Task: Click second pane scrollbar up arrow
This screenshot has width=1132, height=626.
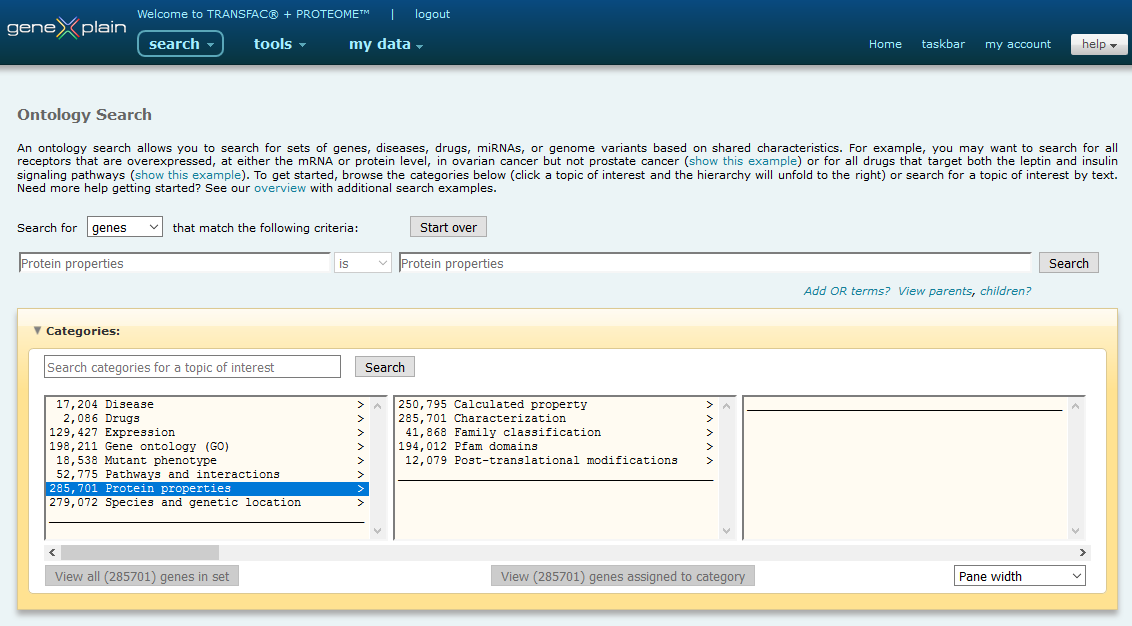Action: tap(726, 407)
